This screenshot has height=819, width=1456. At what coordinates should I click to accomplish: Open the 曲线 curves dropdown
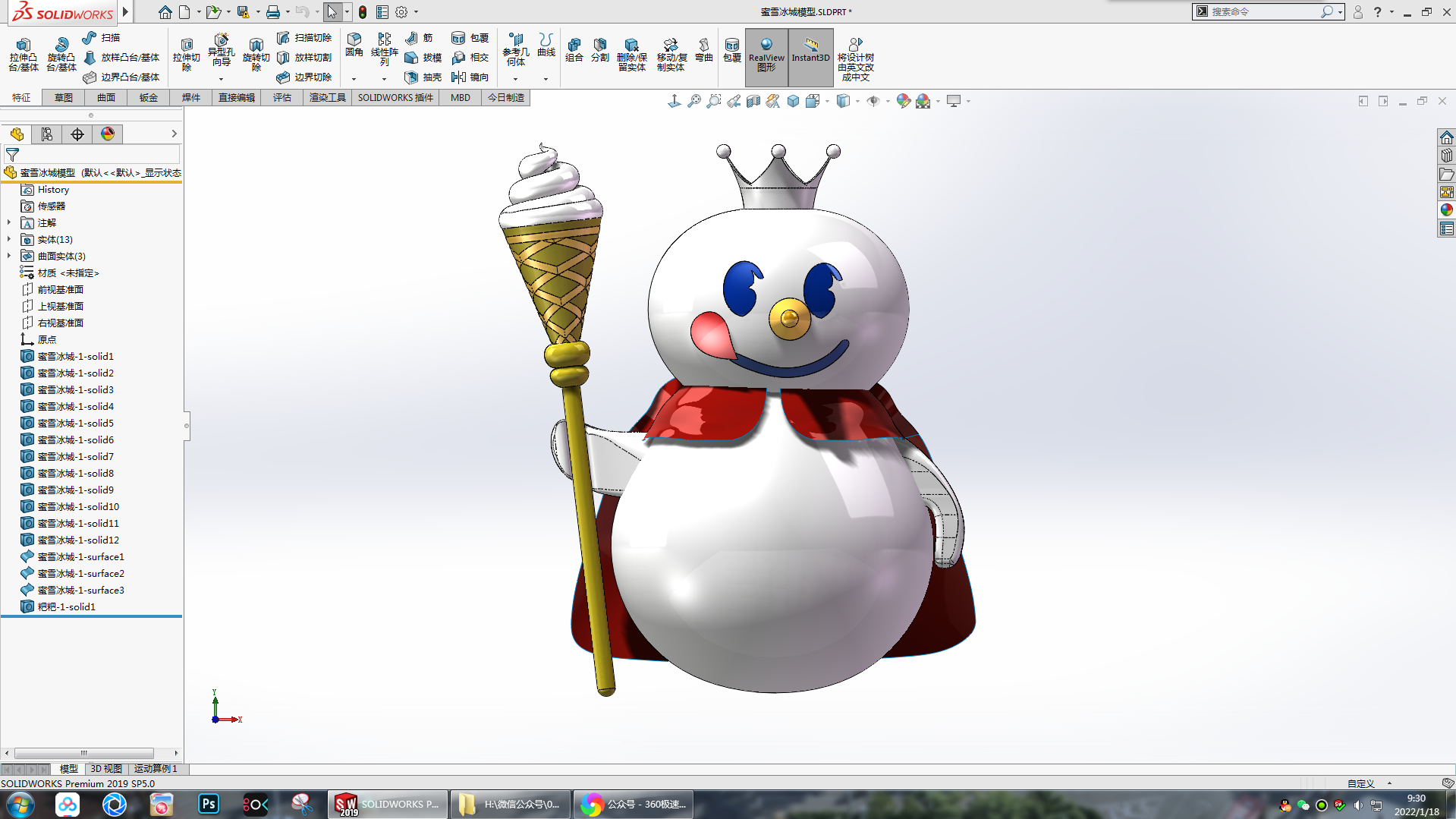tap(546, 79)
